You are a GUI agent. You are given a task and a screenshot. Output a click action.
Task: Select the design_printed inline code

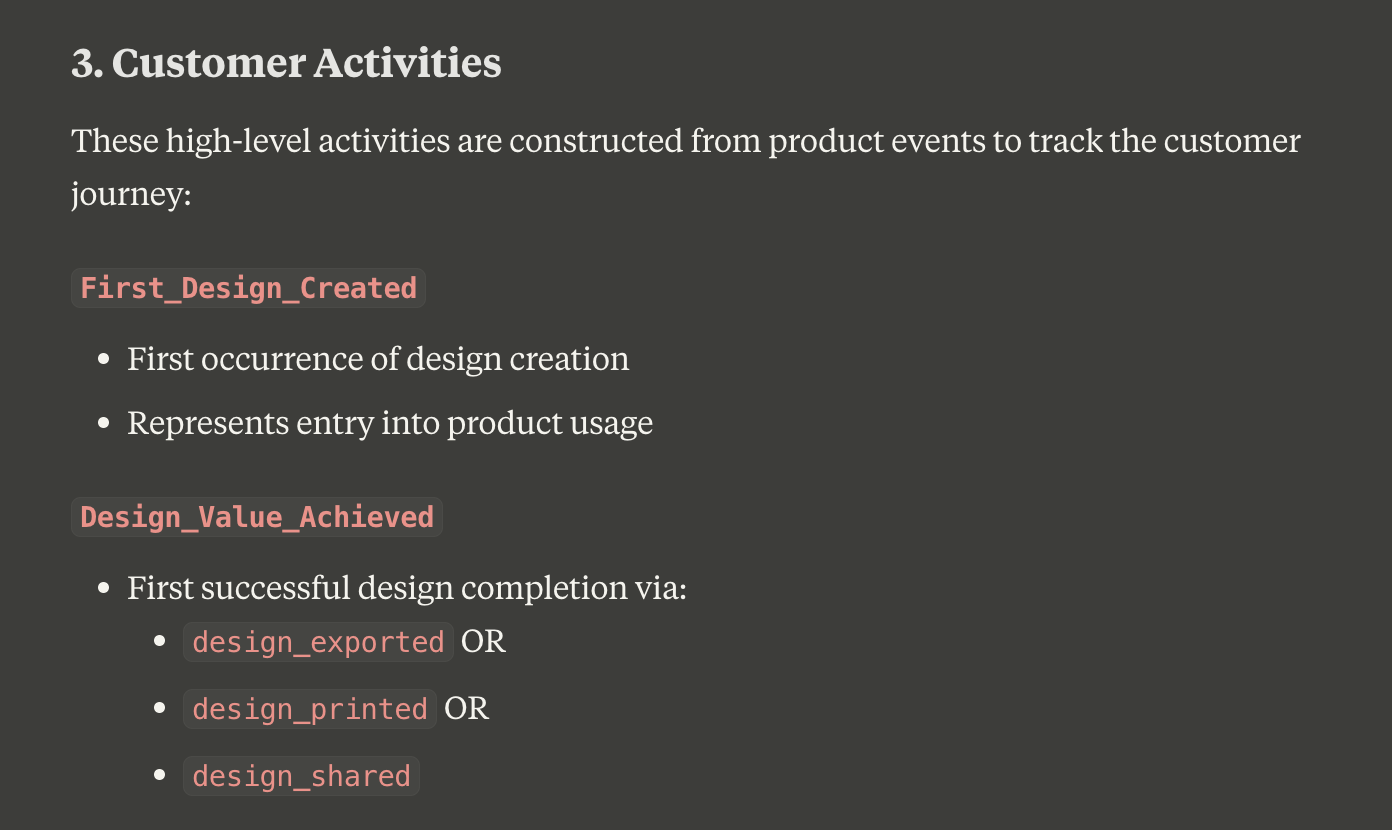click(x=310, y=709)
